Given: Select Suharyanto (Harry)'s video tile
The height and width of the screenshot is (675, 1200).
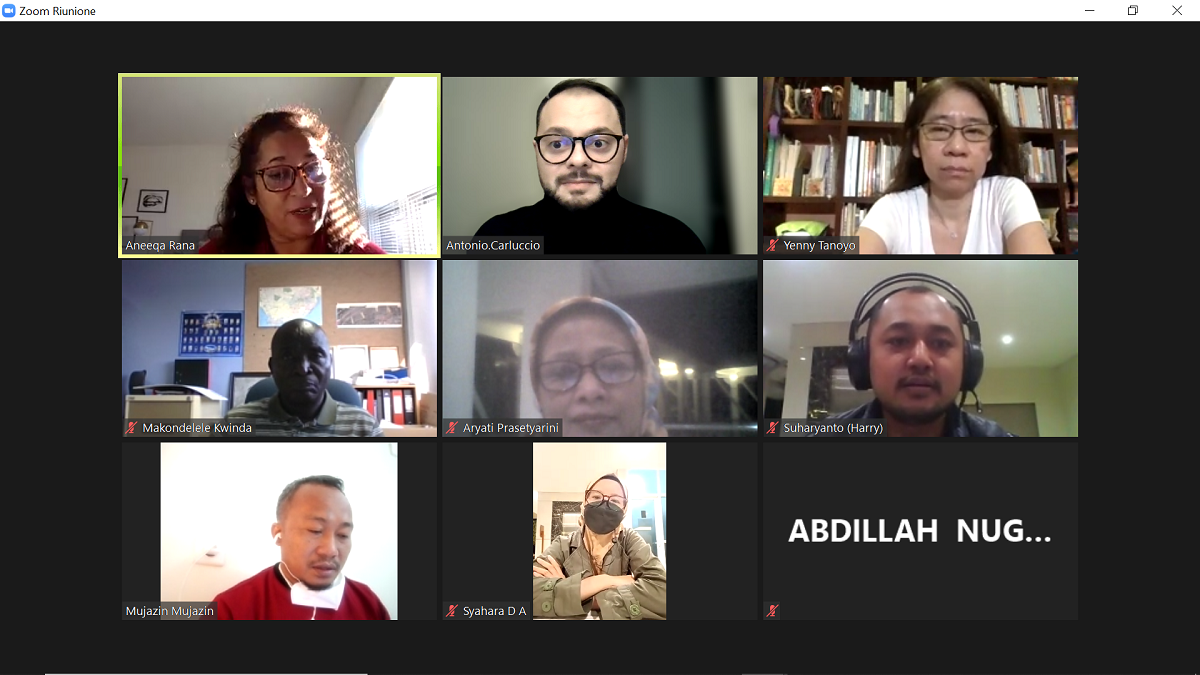Looking at the screenshot, I should [920, 348].
